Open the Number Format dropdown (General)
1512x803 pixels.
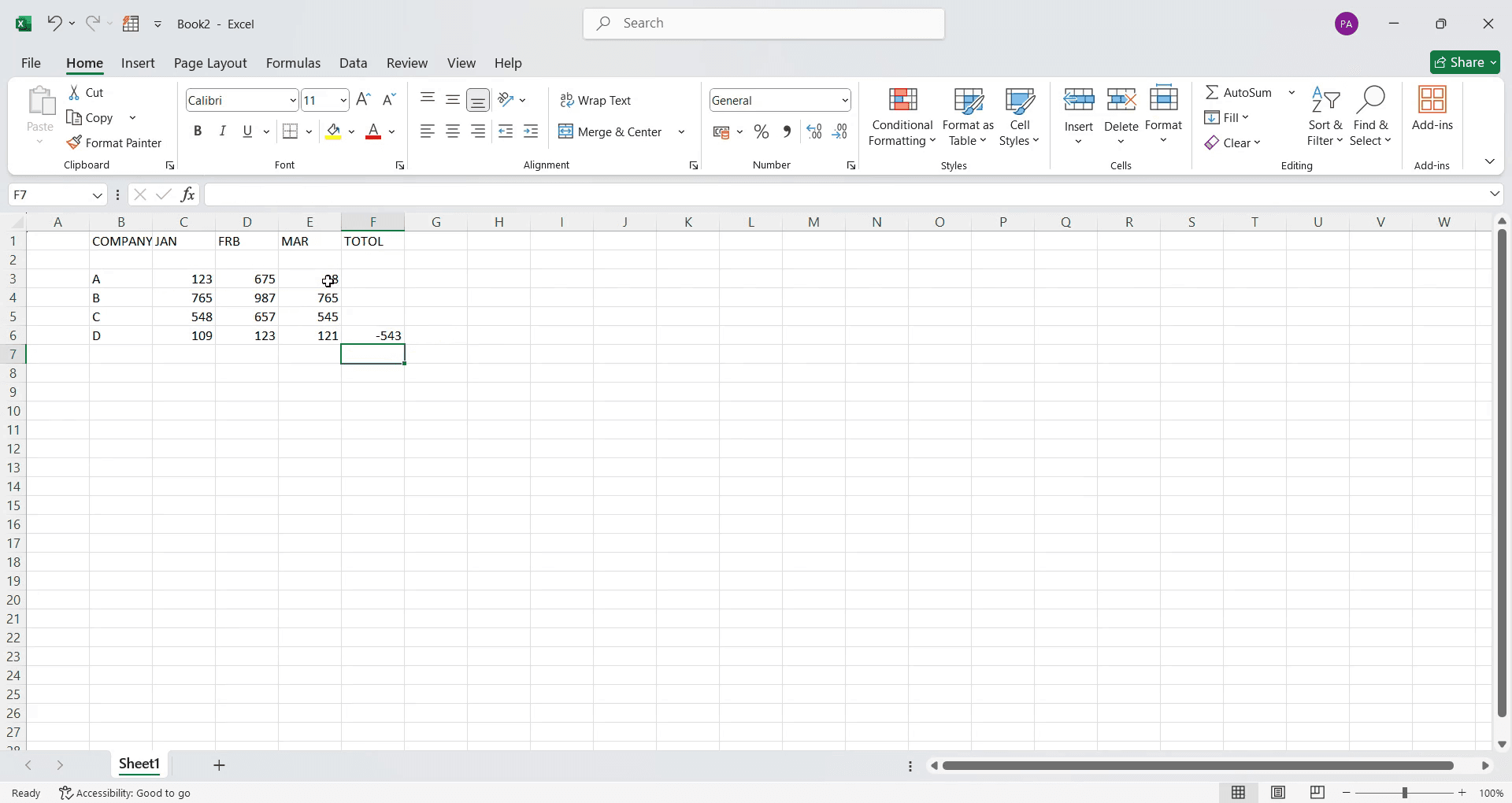845,101
